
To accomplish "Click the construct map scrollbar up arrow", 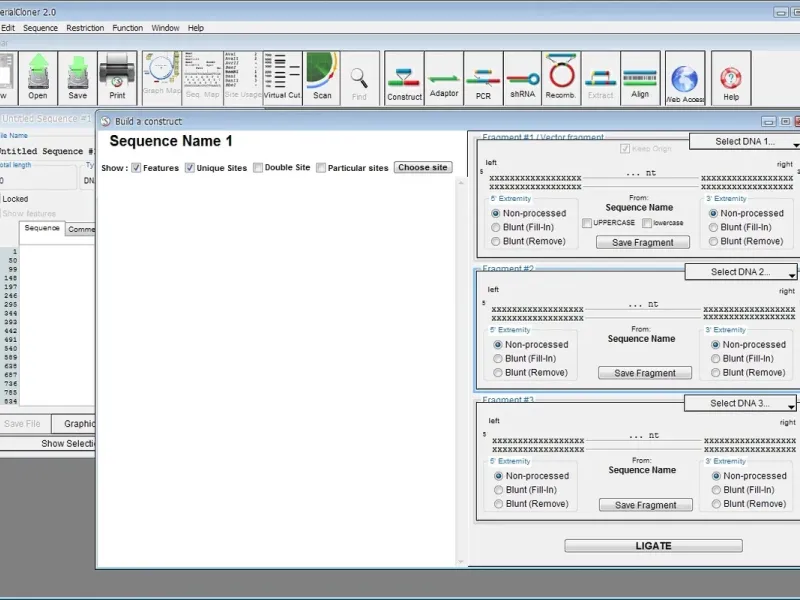I will click(x=461, y=182).
